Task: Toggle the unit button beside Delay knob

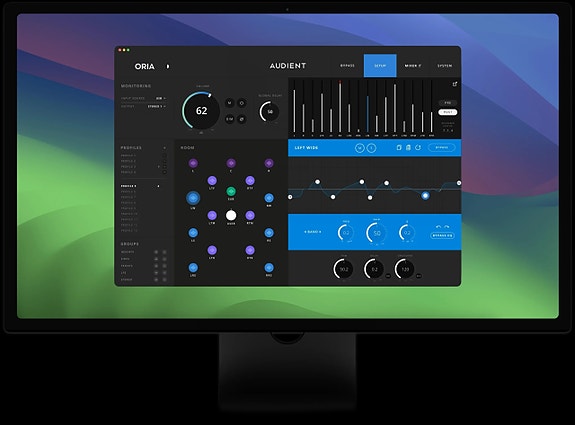Action: [x=388, y=276]
